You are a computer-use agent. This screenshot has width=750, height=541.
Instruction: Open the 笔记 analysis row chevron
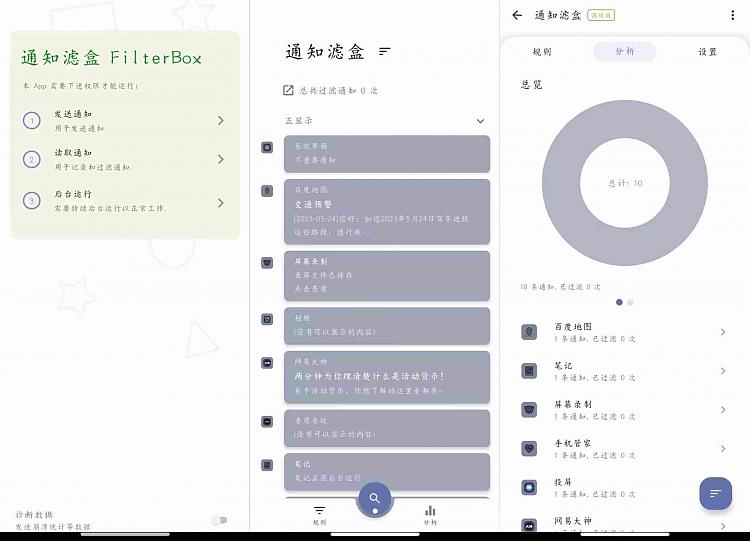723,371
